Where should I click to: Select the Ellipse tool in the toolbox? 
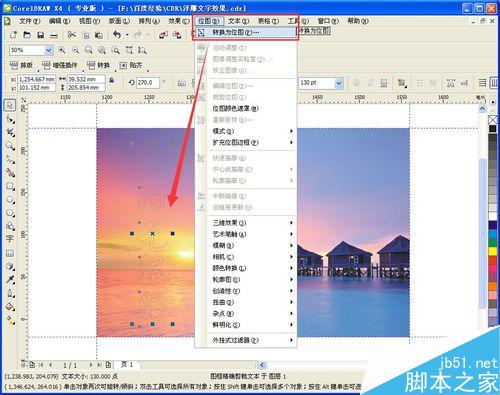pyautogui.click(x=10, y=199)
